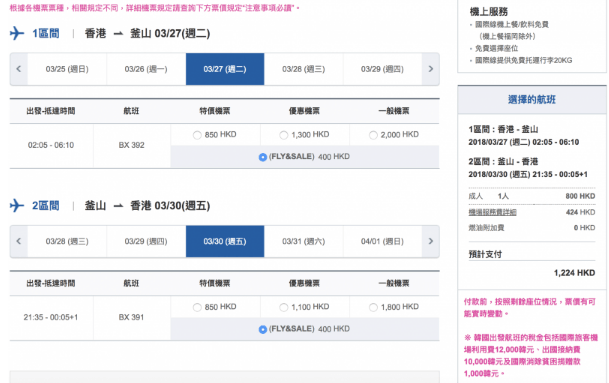Click the airplane icon beside 1區間
Image resolution: width=609 pixels, height=383 pixels.
coord(17,33)
